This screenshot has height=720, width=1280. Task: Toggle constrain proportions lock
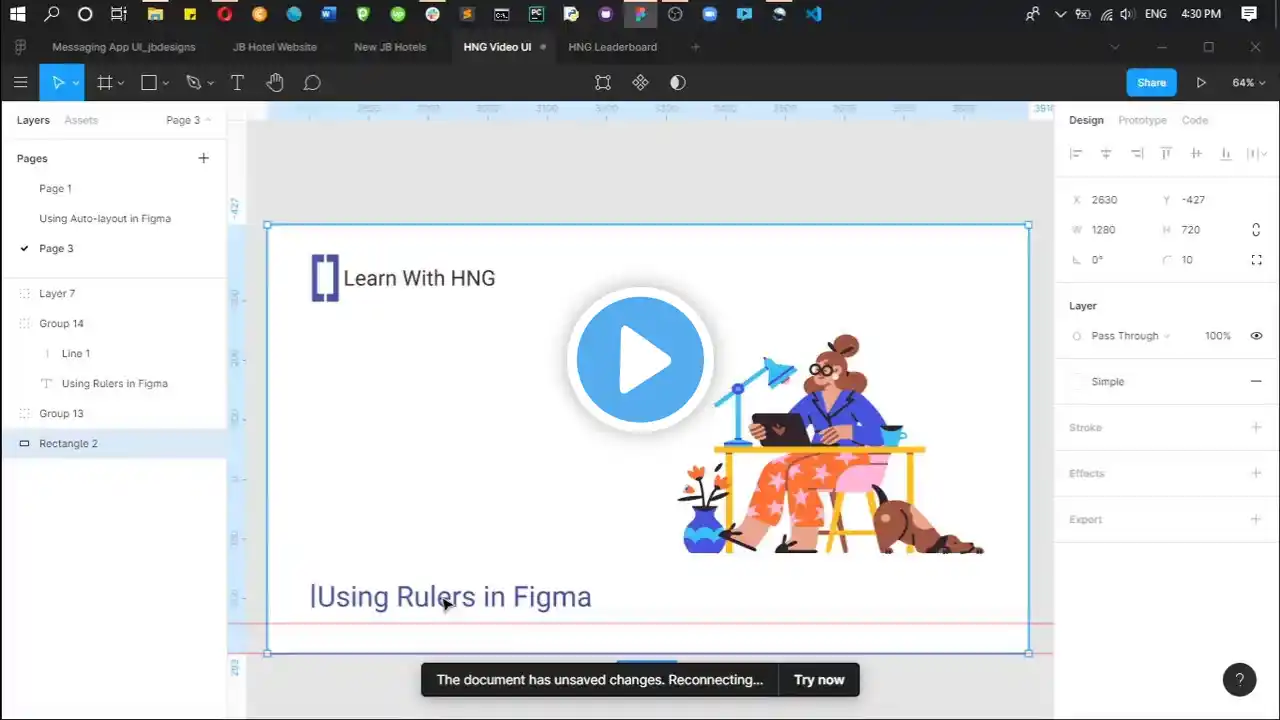click(1256, 230)
